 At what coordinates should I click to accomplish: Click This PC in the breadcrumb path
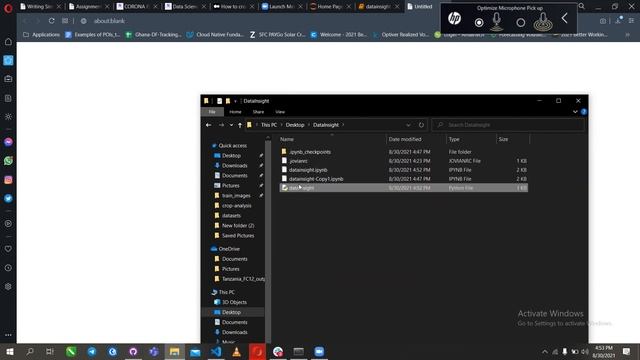click(269, 125)
